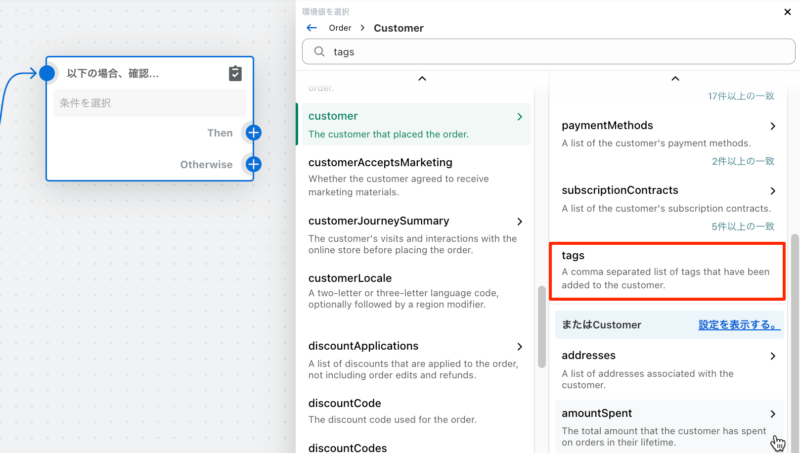Expand discountApplications chevron
The width and height of the screenshot is (800, 453).
(x=519, y=347)
